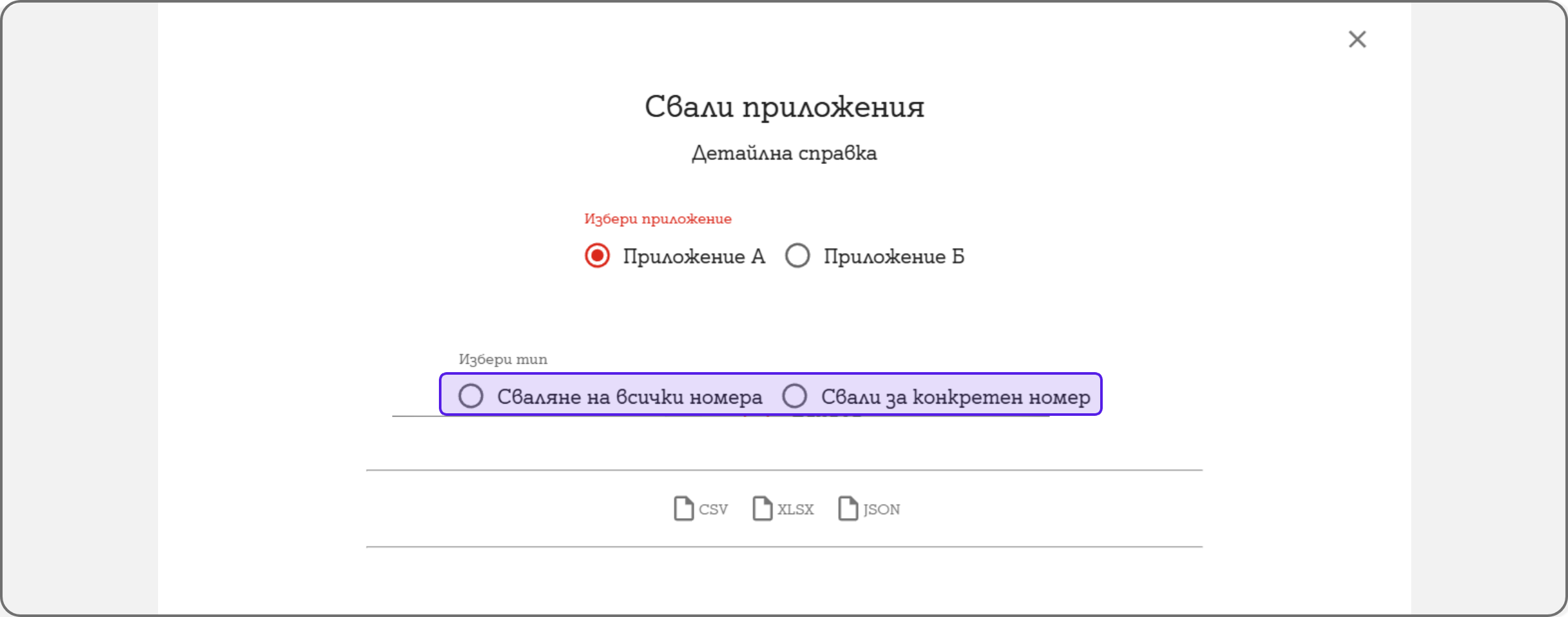Viewport: 1568px width, 617px height.
Task: Click the document icon beside CSV
Action: 684,508
